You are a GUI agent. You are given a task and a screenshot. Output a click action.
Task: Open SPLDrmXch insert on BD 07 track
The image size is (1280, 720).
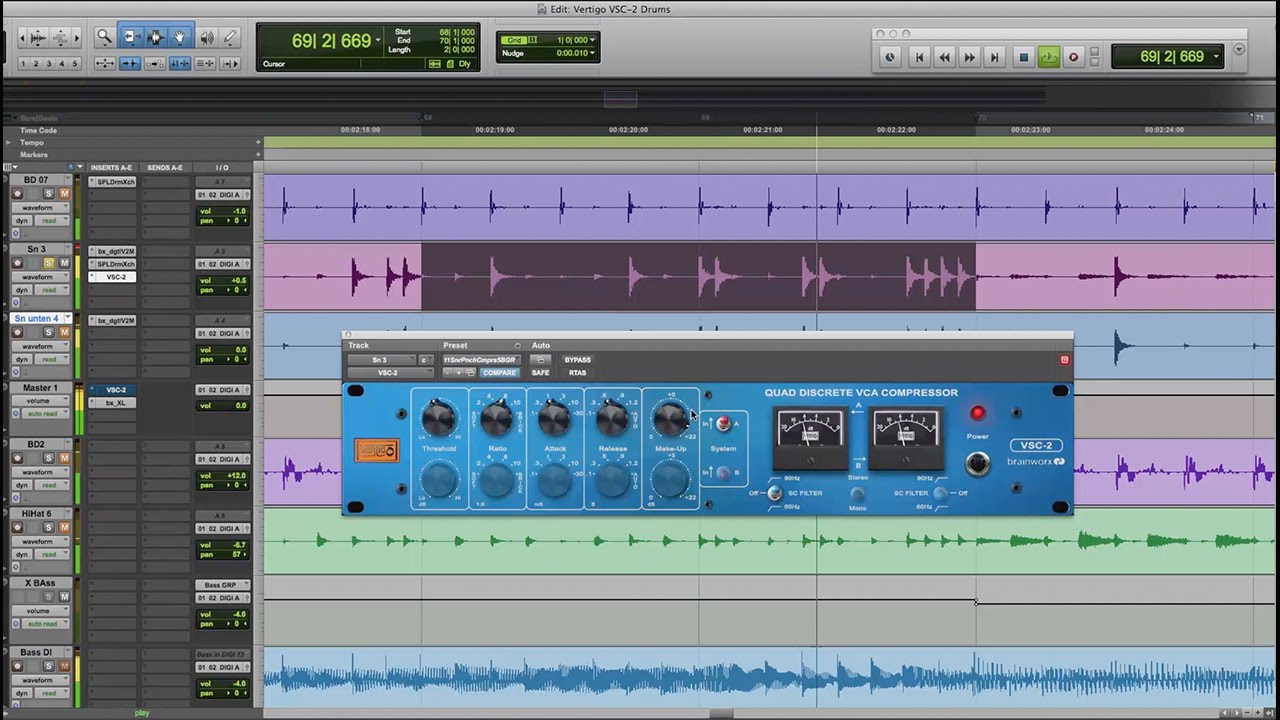112,182
